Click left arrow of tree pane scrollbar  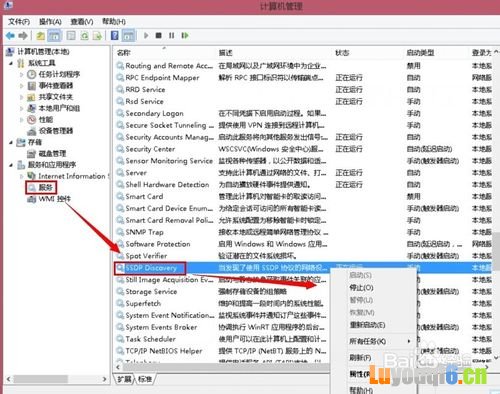click(9, 379)
